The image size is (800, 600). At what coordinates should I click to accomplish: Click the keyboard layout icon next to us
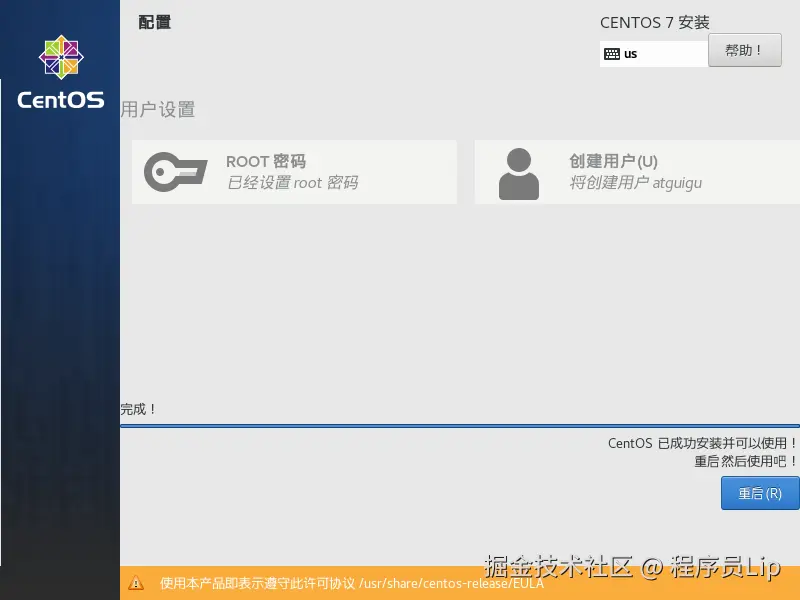coord(611,51)
